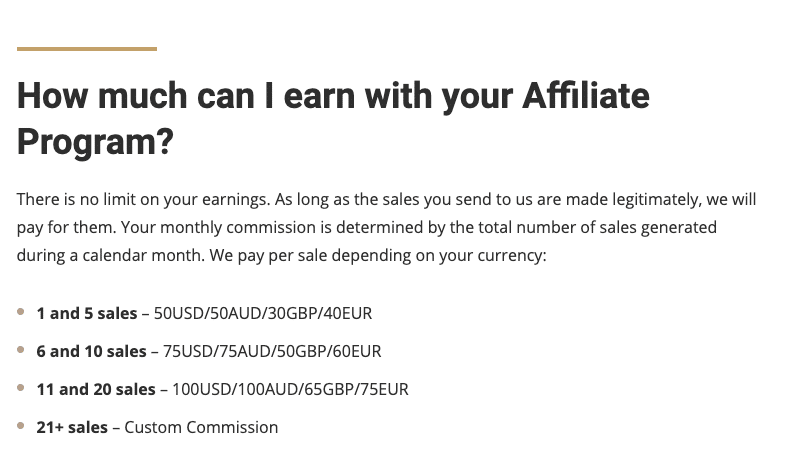Click the word "Affiliate" in the heading
The image size is (789, 462).
pyautogui.click(x=587, y=97)
